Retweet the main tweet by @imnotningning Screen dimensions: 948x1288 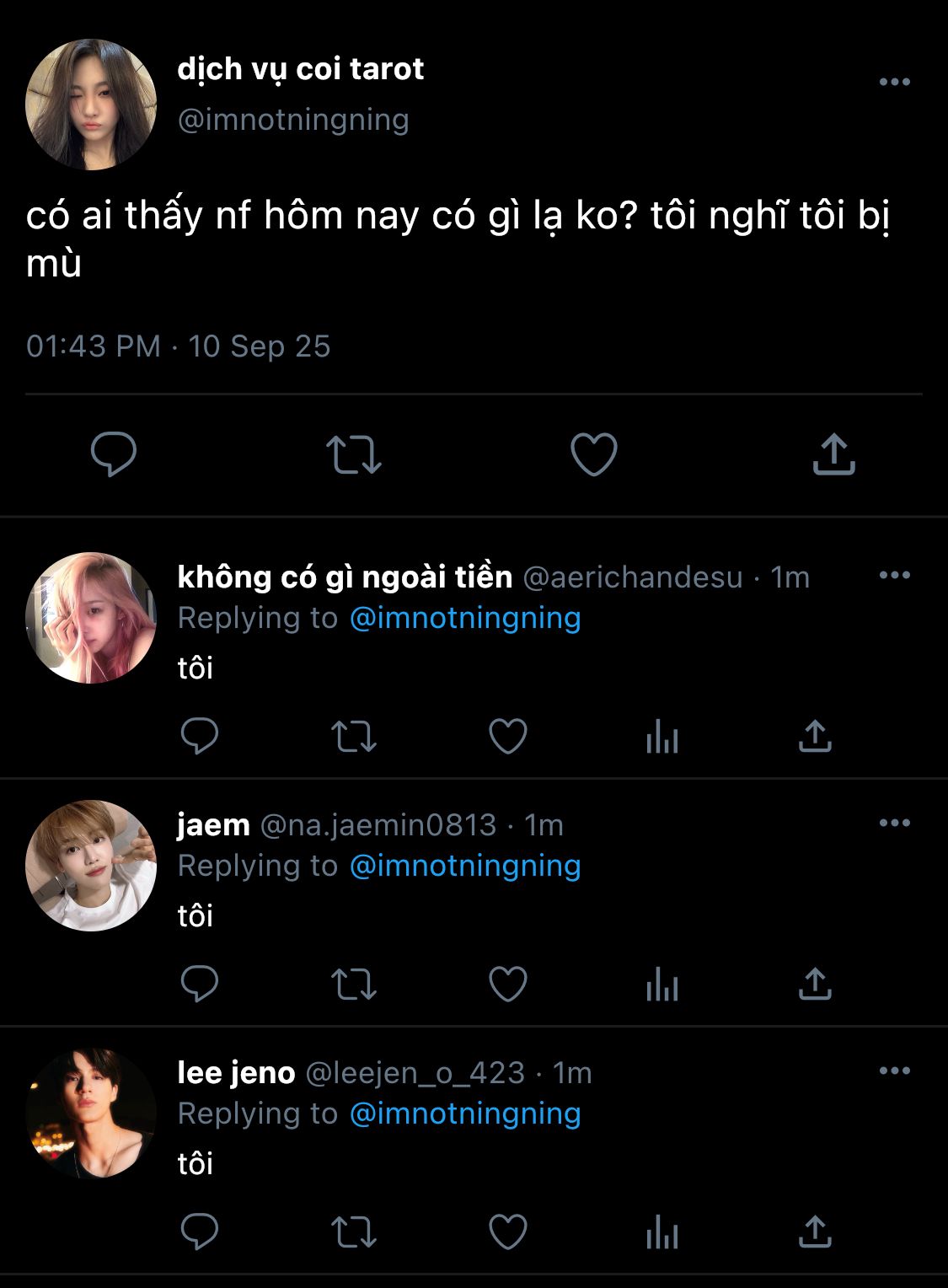click(x=354, y=453)
